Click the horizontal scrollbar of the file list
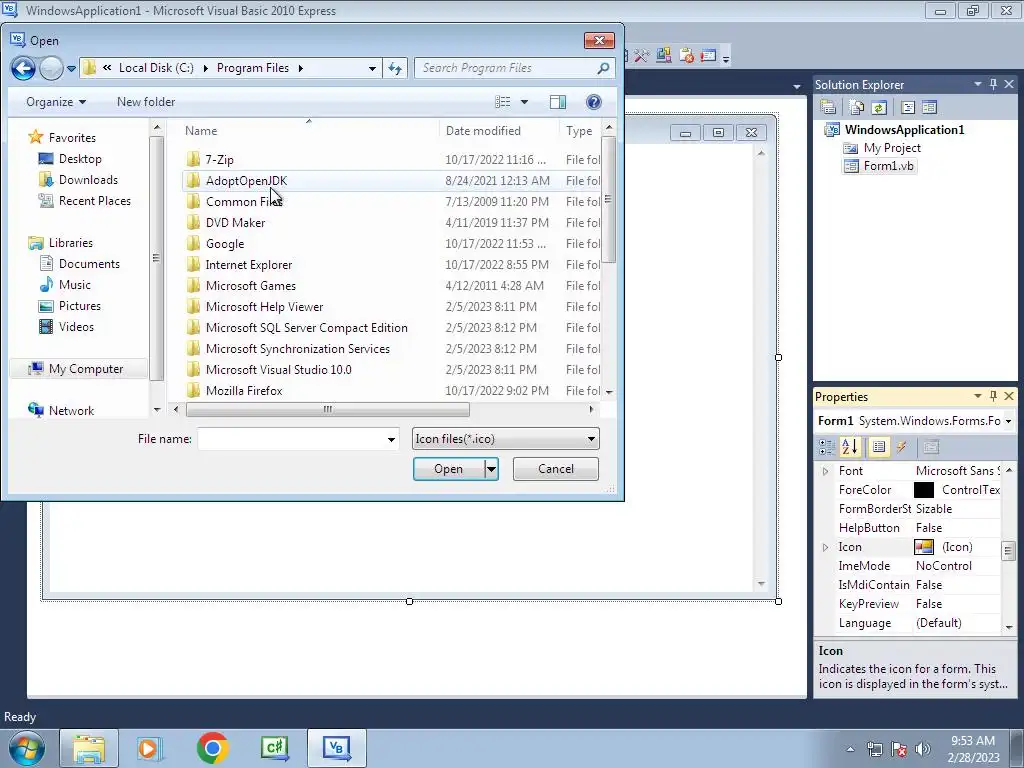Viewport: 1024px width, 768px height. [328, 409]
